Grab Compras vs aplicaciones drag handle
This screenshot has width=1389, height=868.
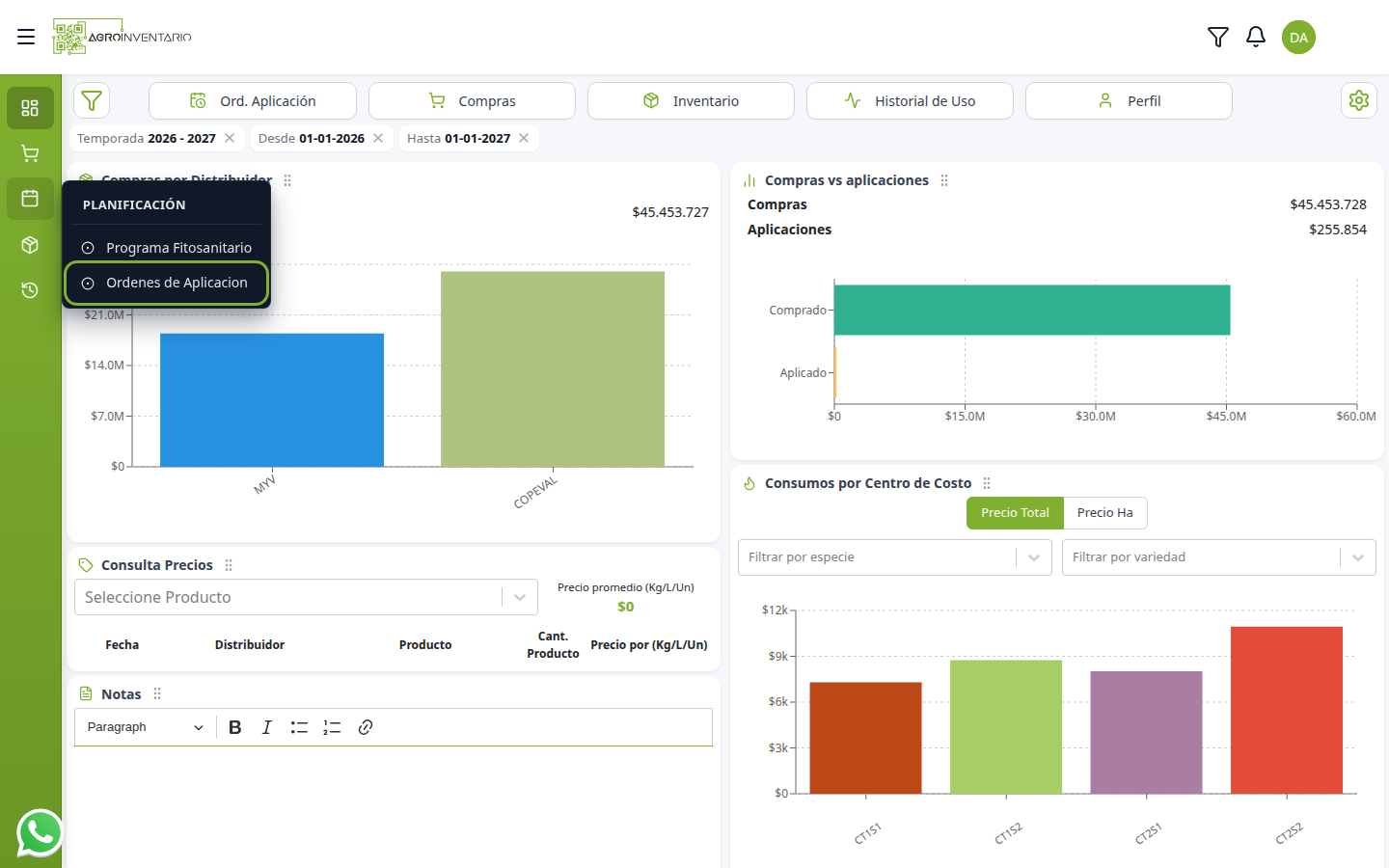click(x=944, y=180)
